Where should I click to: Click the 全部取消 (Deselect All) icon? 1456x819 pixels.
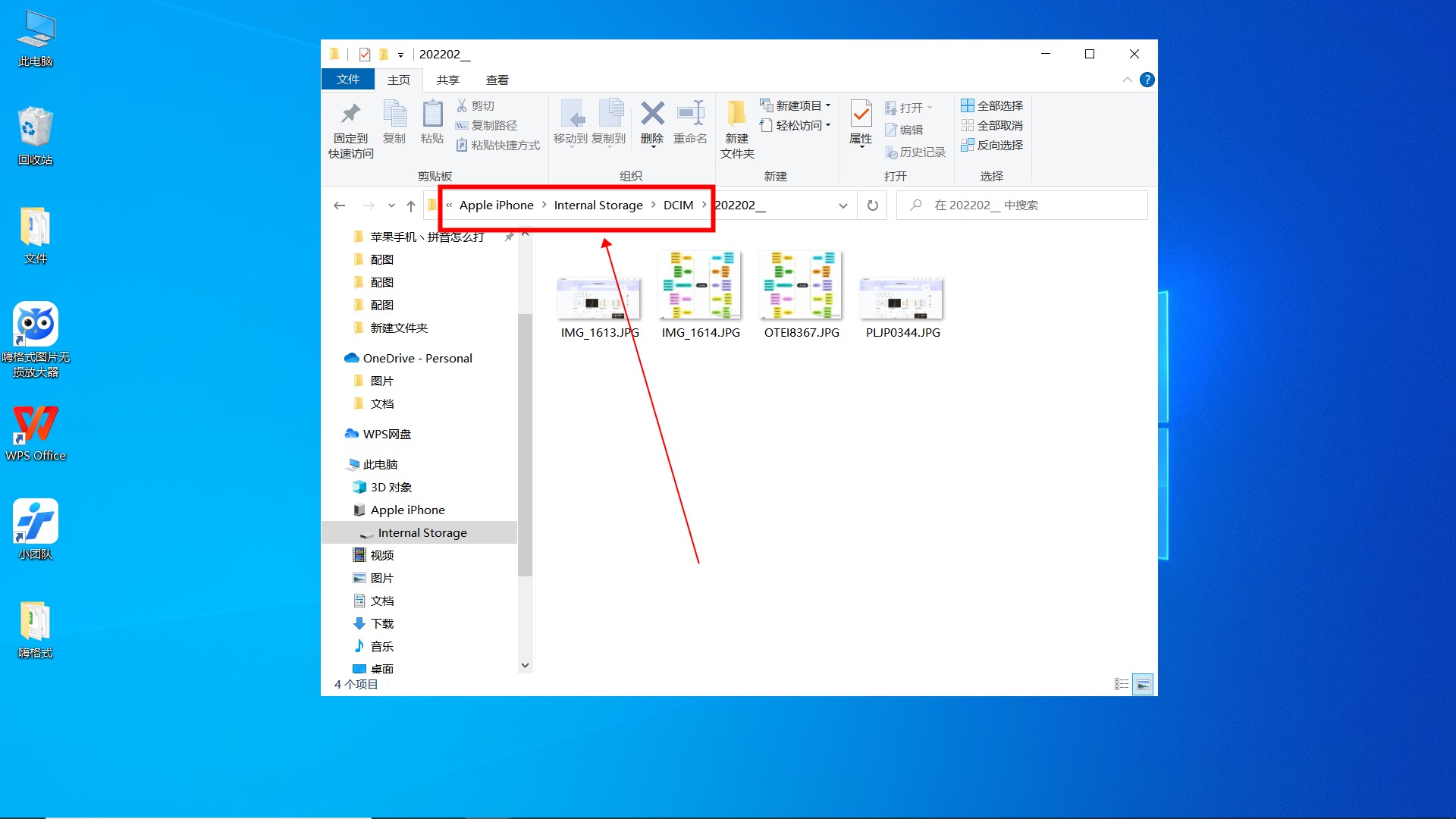[x=993, y=125]
